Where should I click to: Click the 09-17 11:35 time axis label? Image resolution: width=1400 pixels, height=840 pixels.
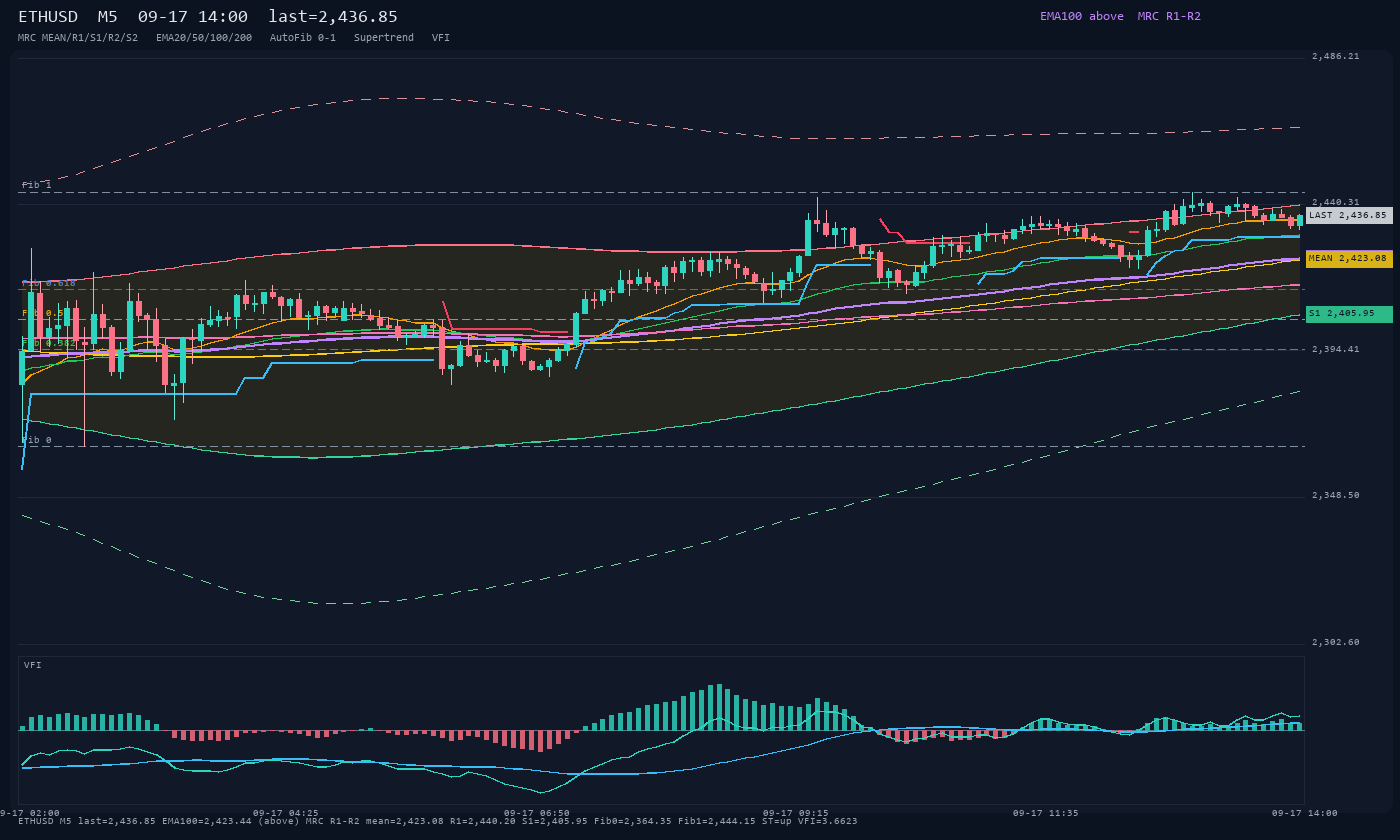(1046, 813)
